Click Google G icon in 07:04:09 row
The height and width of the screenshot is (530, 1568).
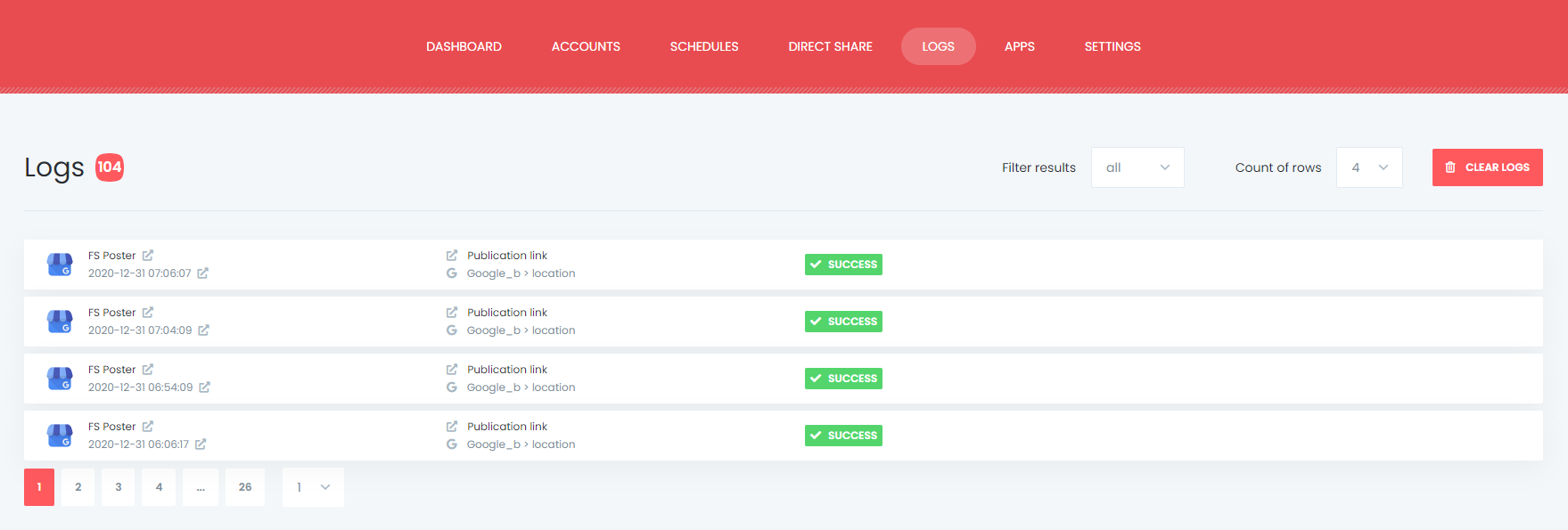tap(452, 330)
